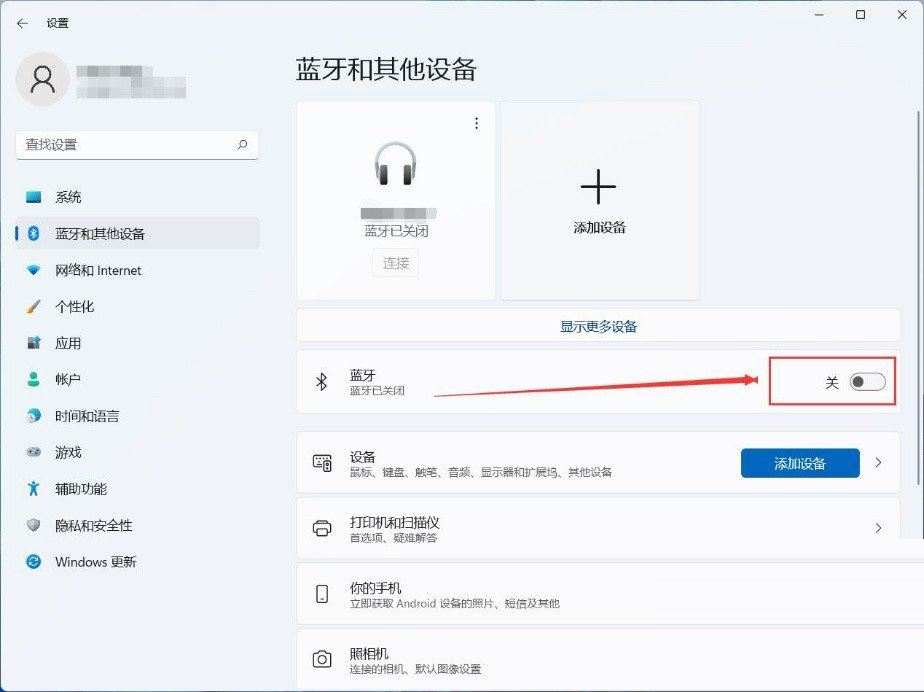Click the 游戏 gamepad icon
The height and width of the screenshot is (692, 924).
(34, 452)
